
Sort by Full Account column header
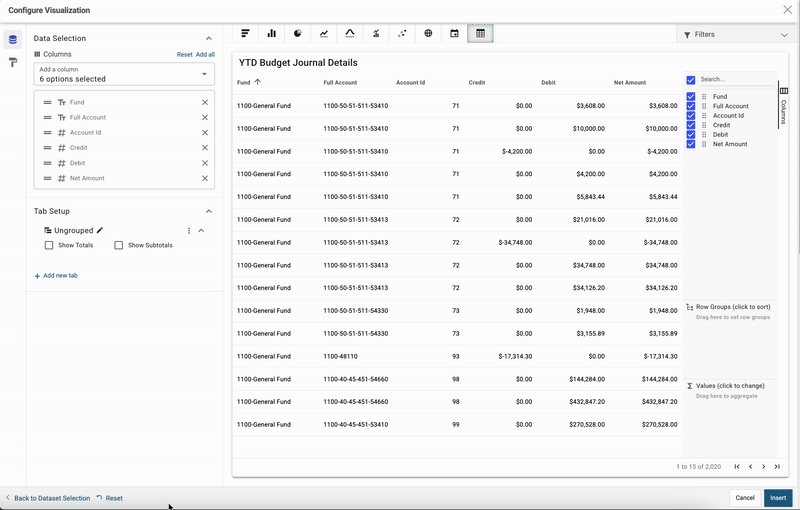(x=340, y=83)
